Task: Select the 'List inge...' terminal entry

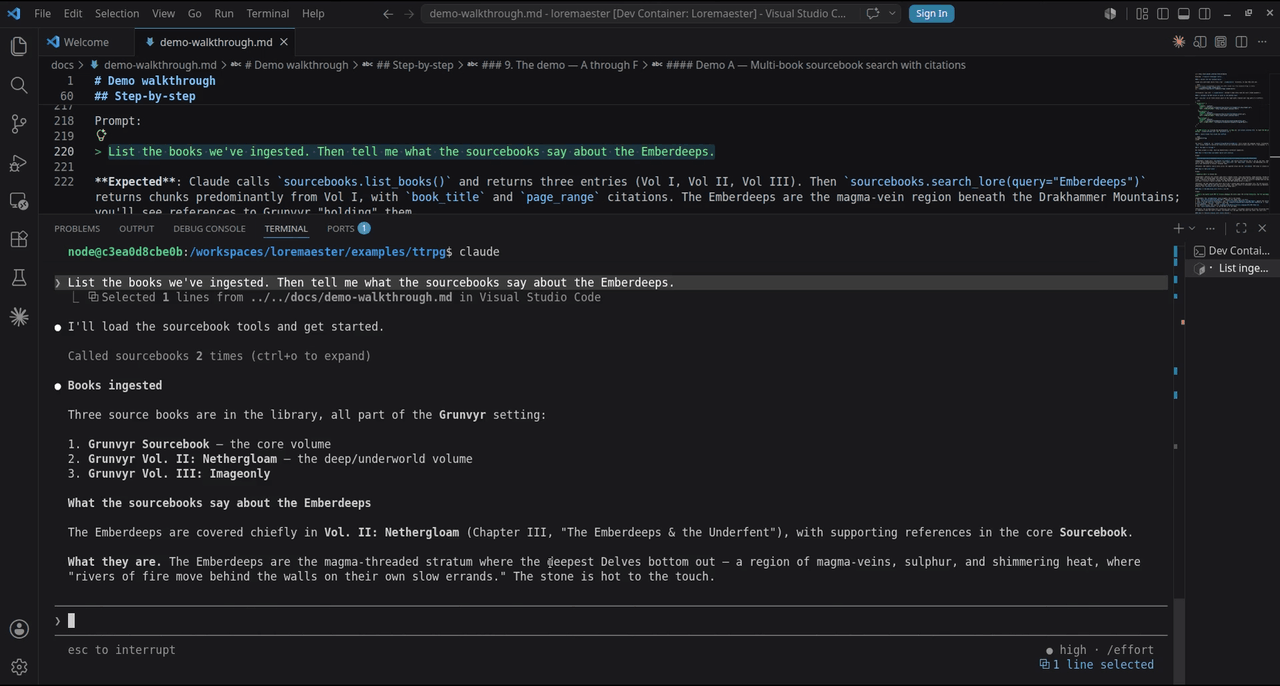Action: coord(1232,268)
